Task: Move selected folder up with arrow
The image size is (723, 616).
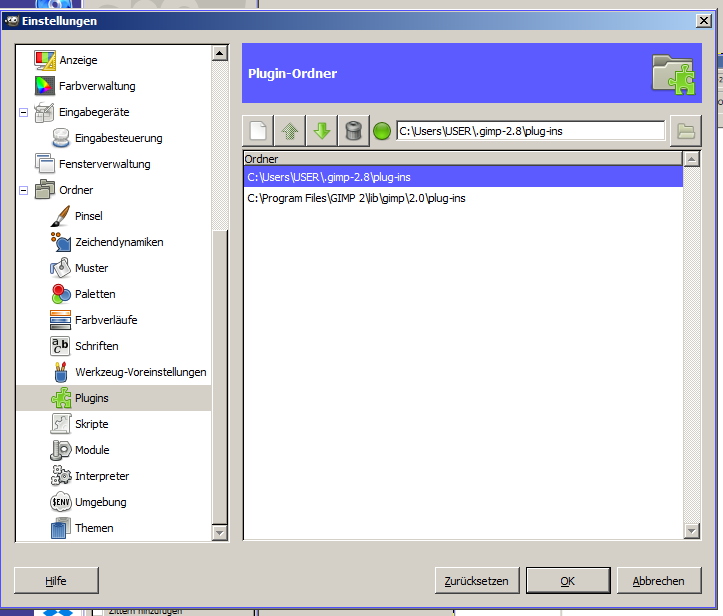Action: [x=290, y=131]
